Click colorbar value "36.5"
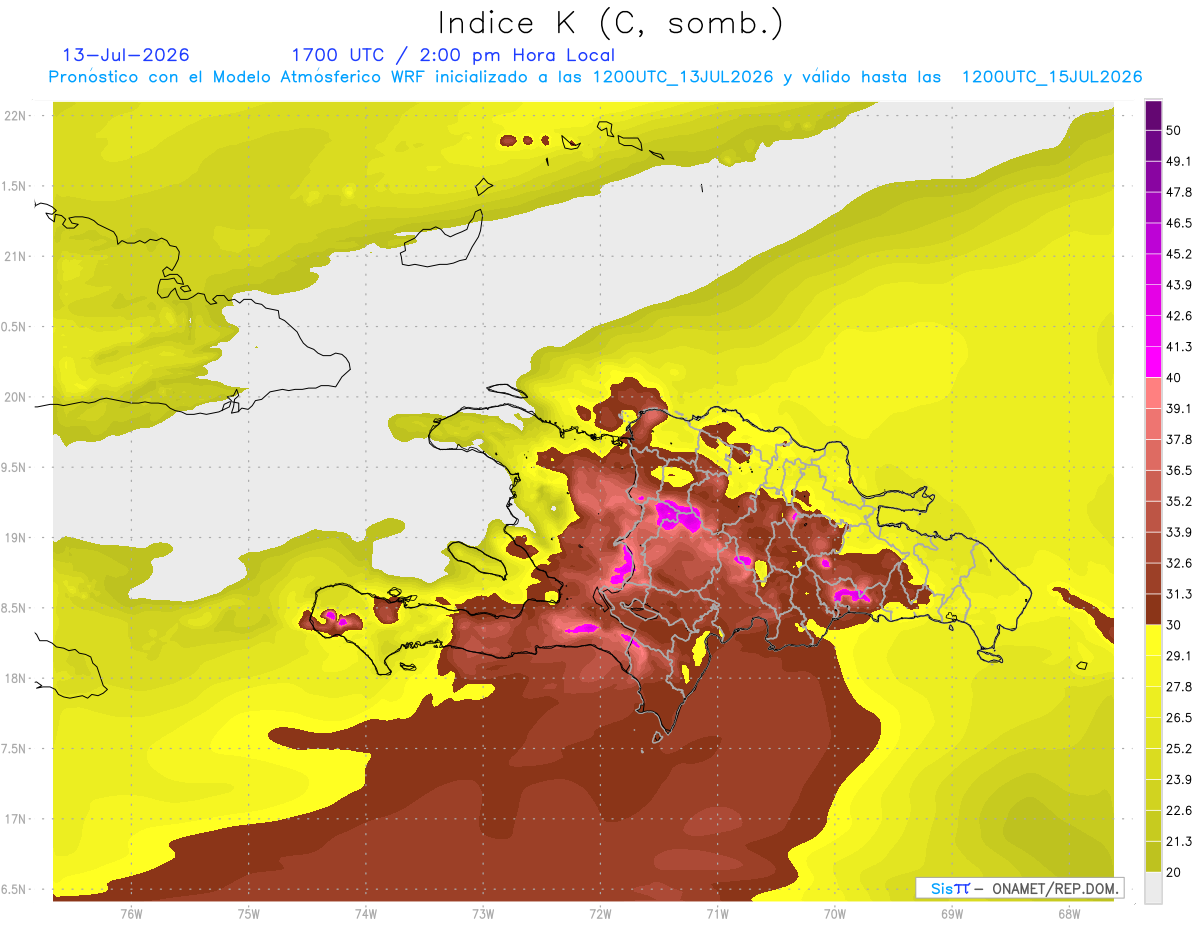Screen dimensions: 1200x927 pos(1179,470)
